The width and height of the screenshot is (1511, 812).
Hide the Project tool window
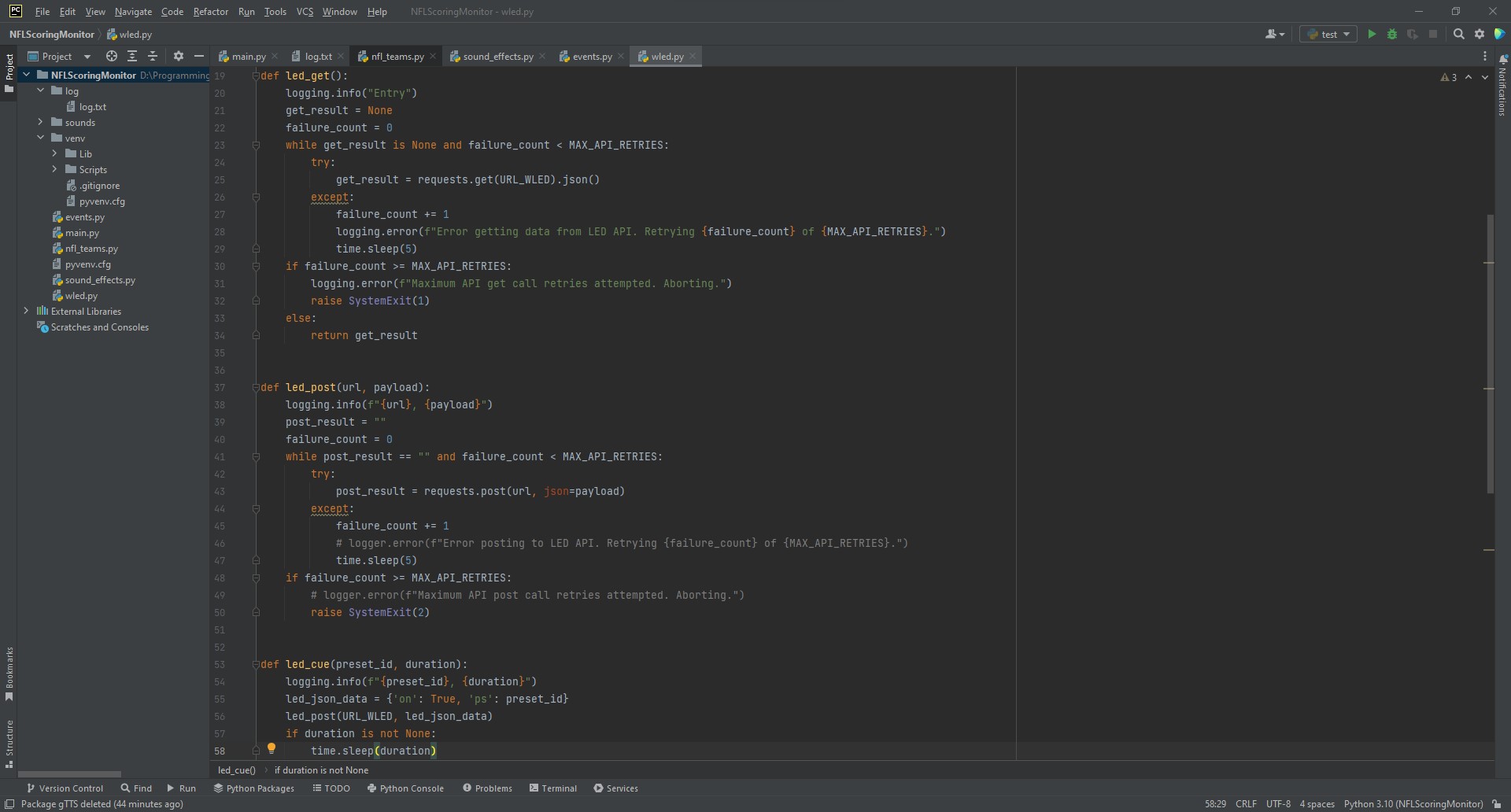point(199,56)
